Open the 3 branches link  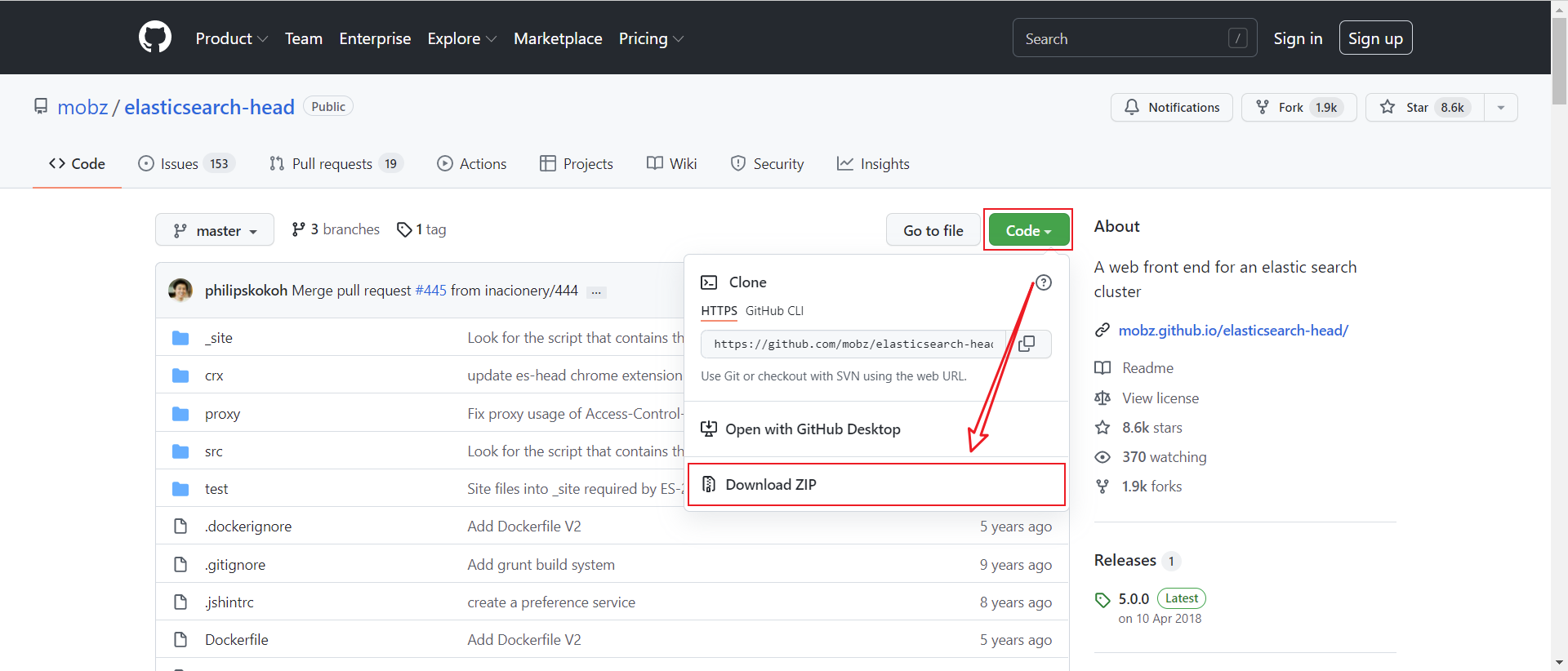[x=336, y=230]
